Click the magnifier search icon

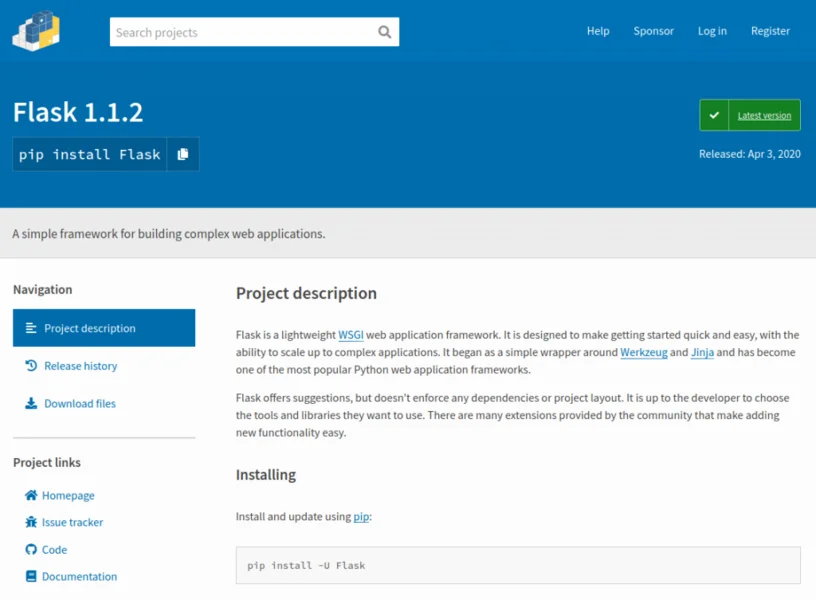coord(384,32)
